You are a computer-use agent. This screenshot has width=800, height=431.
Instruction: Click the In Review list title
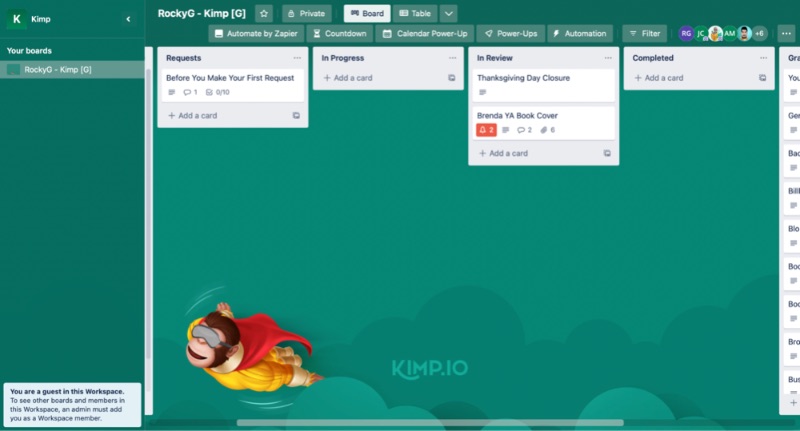coord(495,58)
